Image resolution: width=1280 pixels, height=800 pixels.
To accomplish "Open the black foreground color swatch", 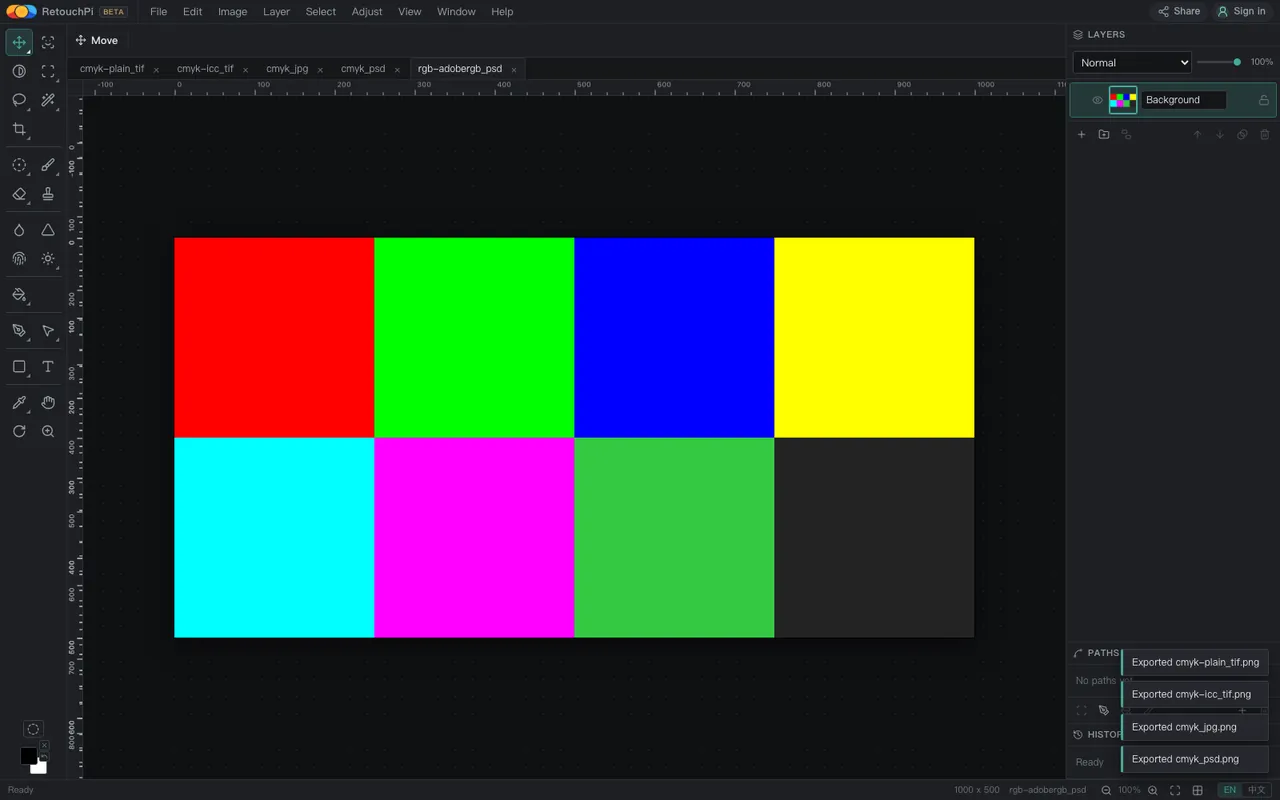I will click(x=29, y=756).
